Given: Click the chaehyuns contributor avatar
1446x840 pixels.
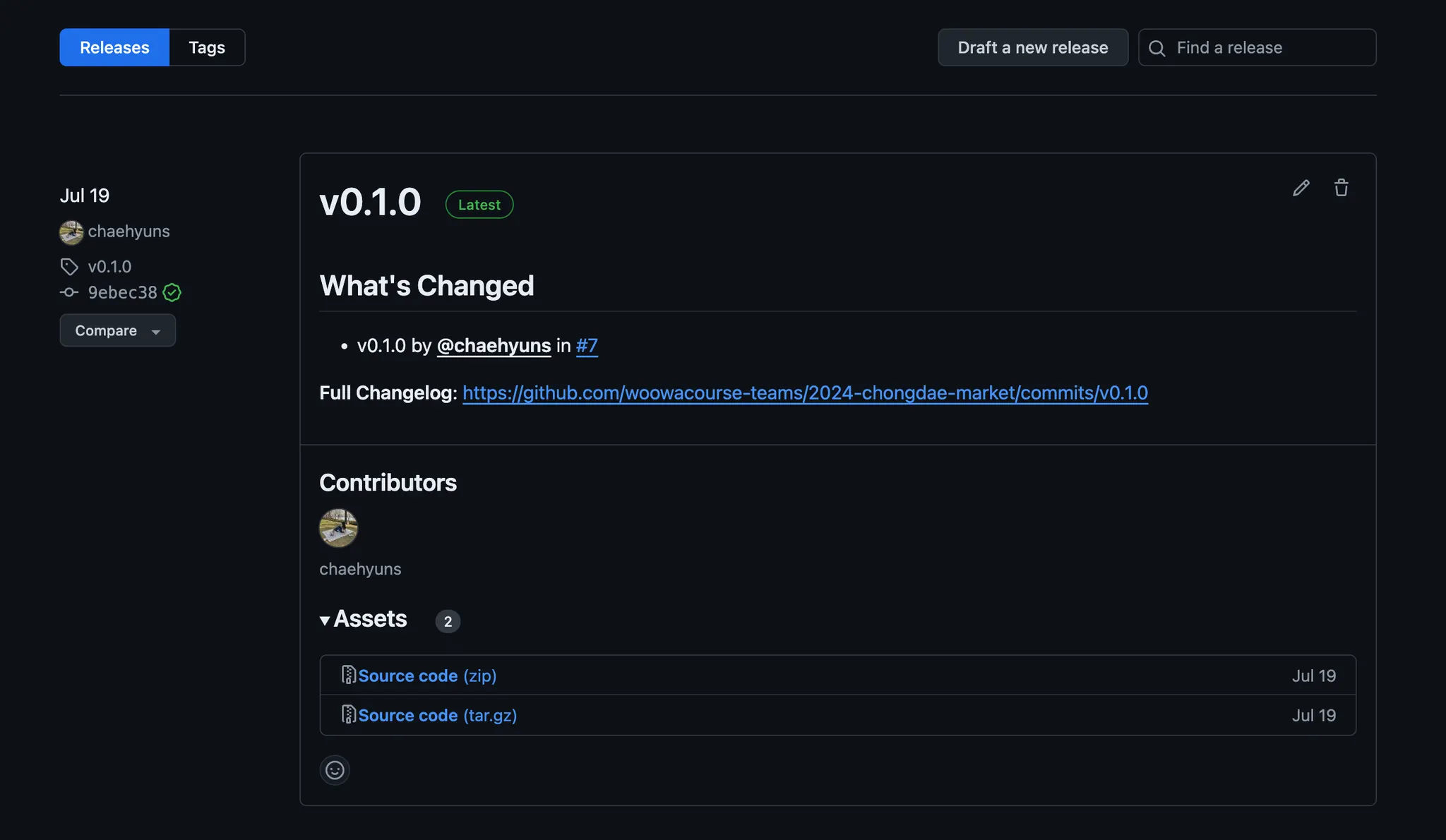Looking at the screenshot, I should click(x=338, y=528).
